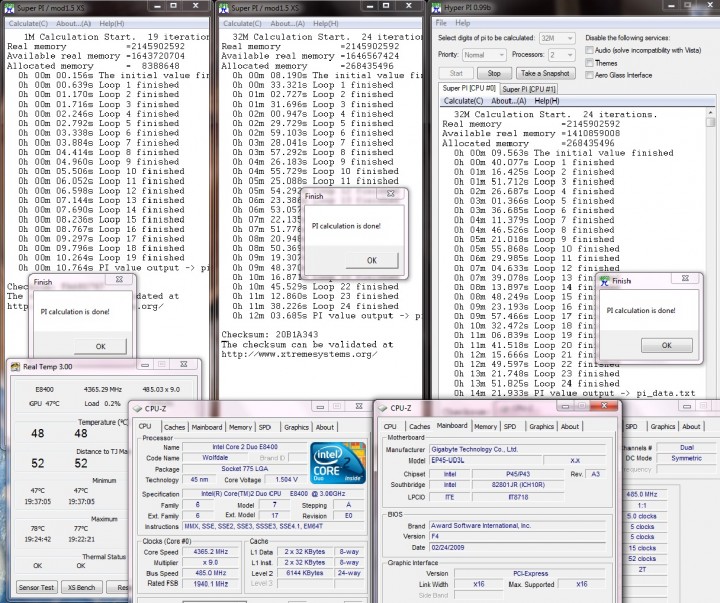Open Help menu in Super PI 32M window
The image size is (720, 603).
pos(326,23)
